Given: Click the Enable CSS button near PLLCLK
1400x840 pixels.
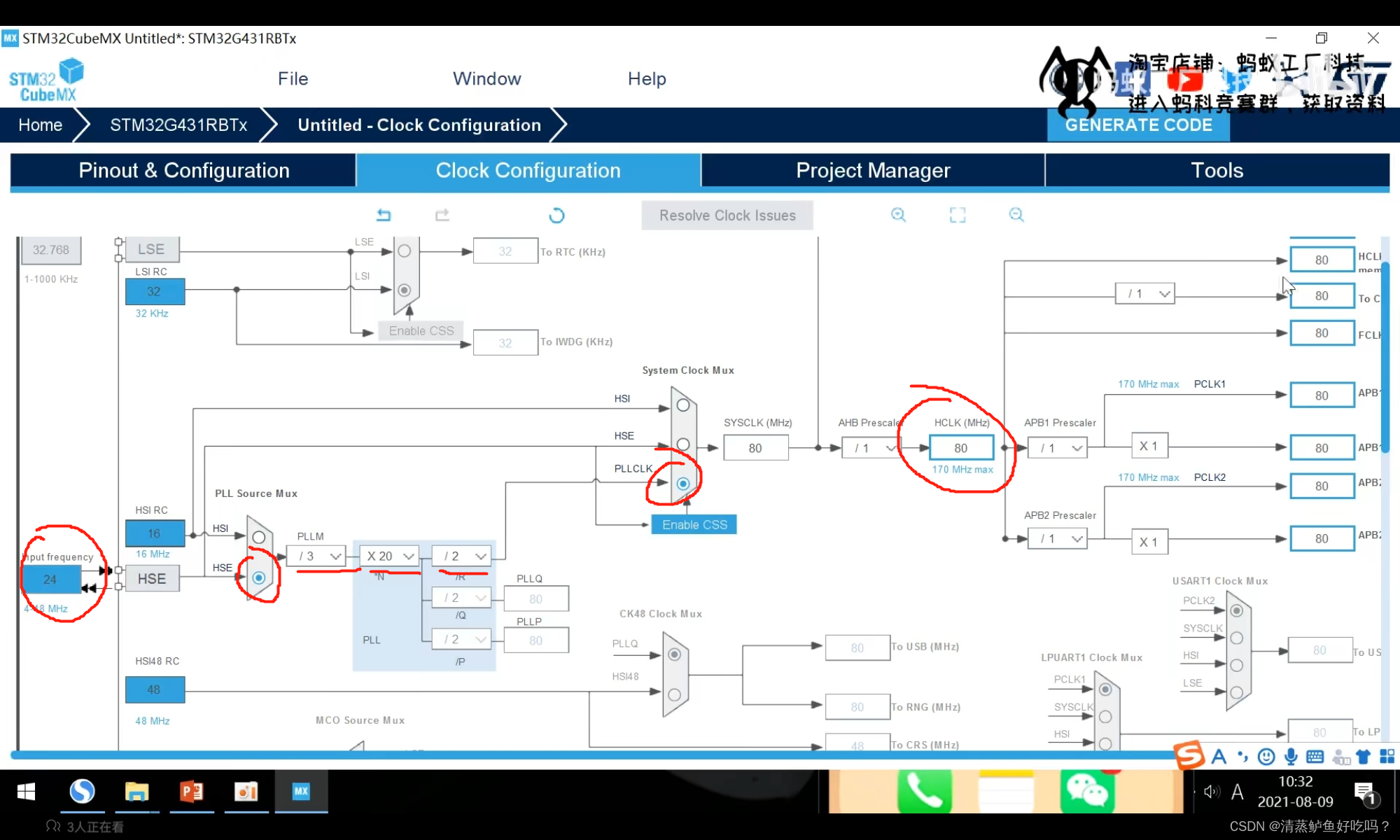Looking at the screenshot, I should tap(694, 525).
